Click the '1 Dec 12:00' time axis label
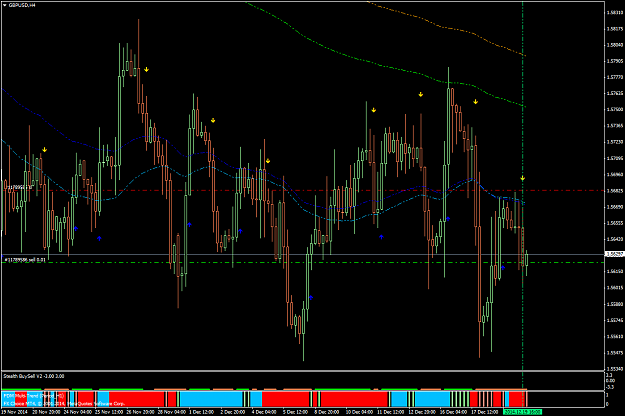The width and height of the screenshot is (625, 416). 201,412
